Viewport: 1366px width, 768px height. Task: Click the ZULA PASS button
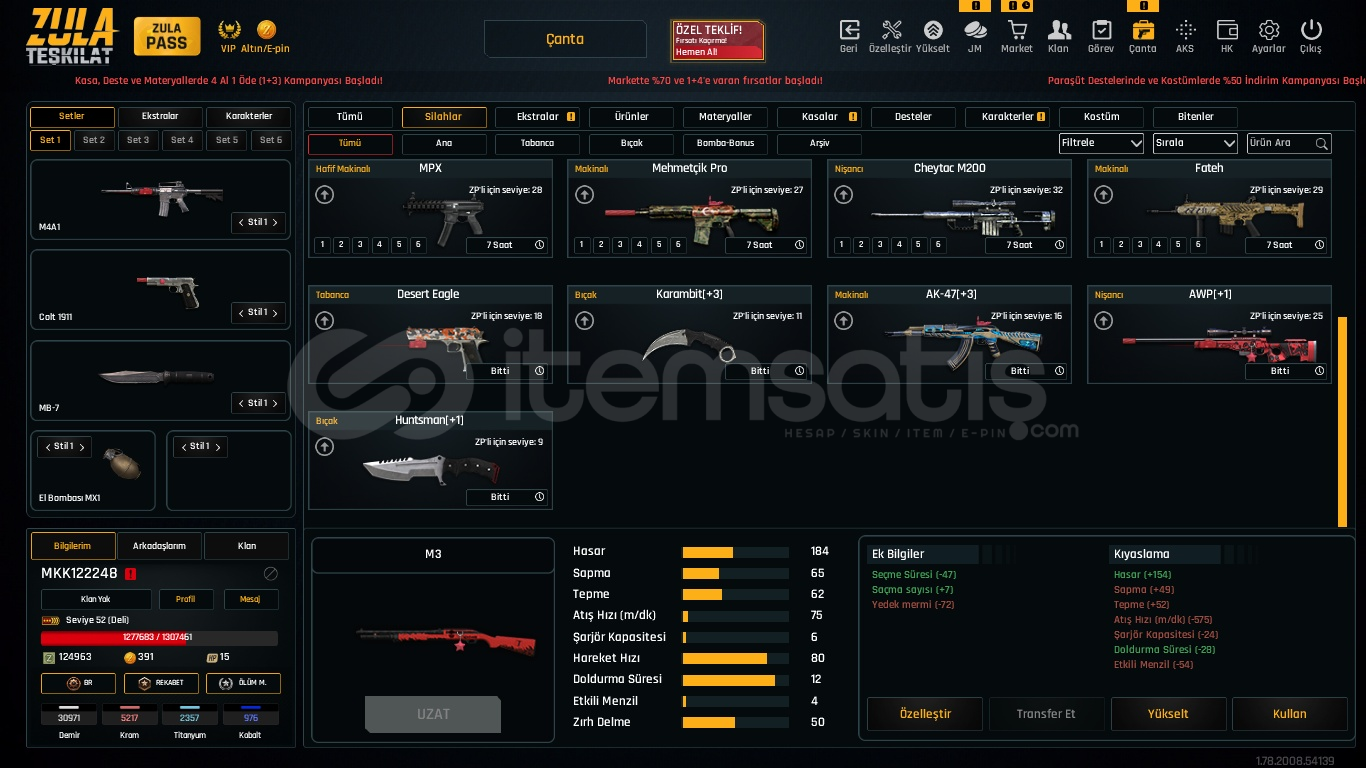[167, 37]
